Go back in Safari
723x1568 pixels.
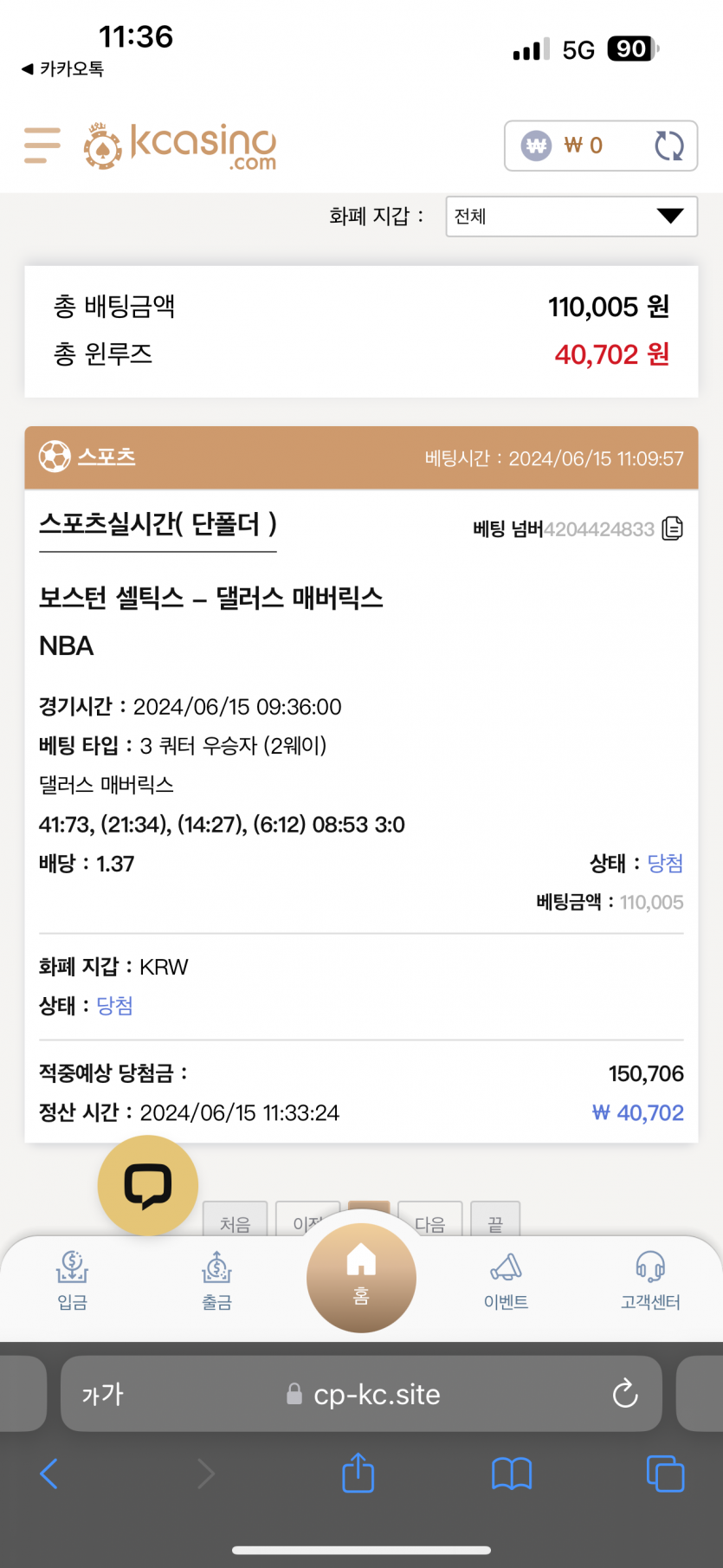49,1474
